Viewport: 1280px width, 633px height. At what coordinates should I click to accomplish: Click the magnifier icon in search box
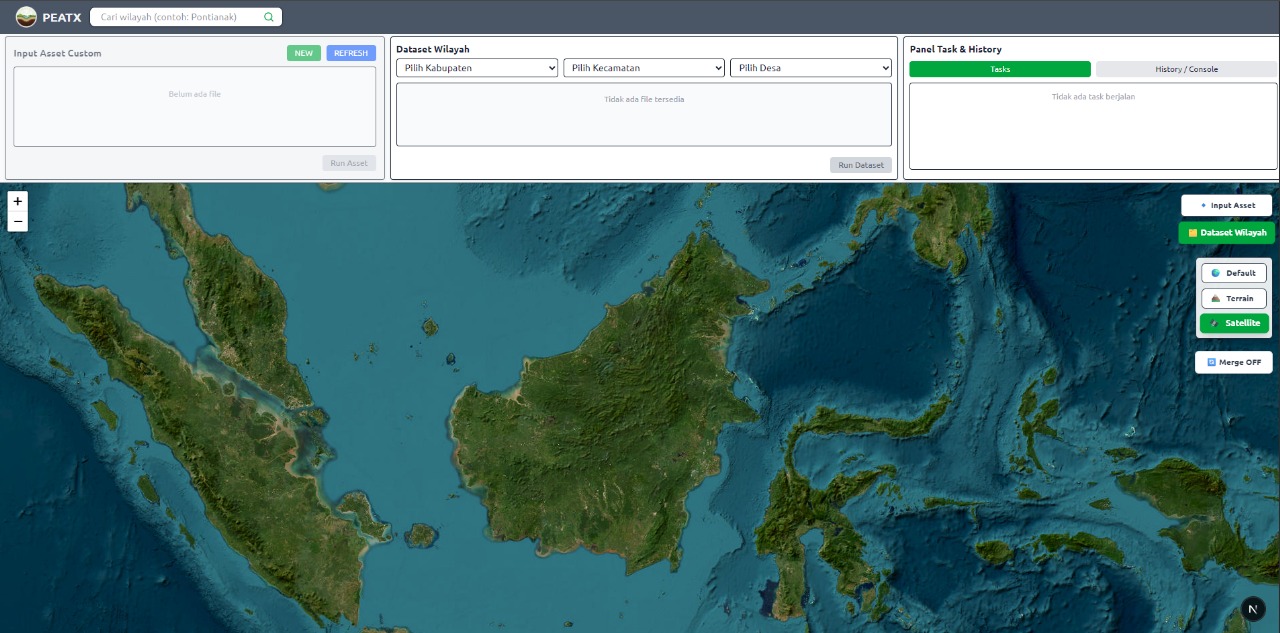coord(268,17)
